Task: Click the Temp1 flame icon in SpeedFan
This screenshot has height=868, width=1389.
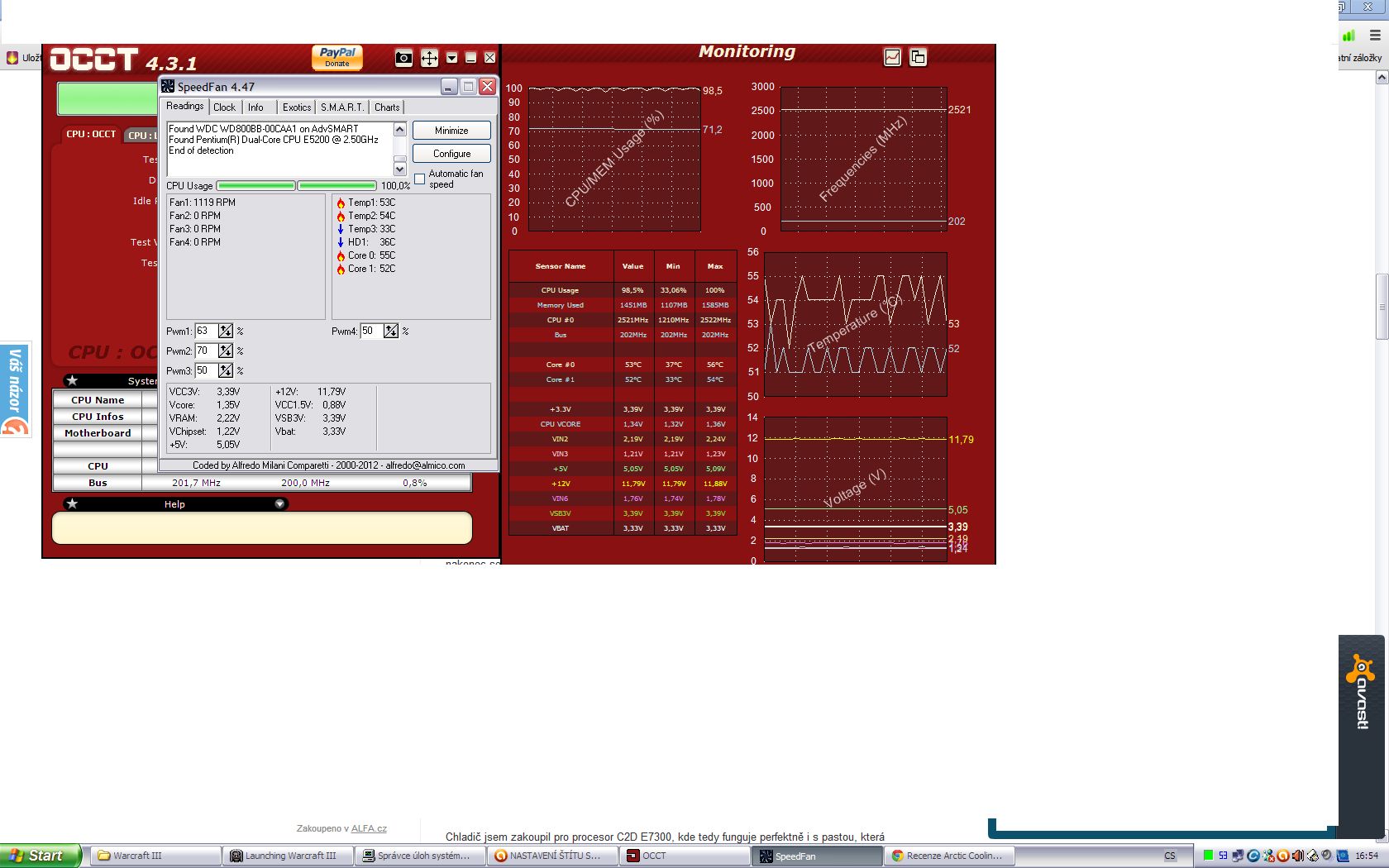Action: tap(341, 203)
